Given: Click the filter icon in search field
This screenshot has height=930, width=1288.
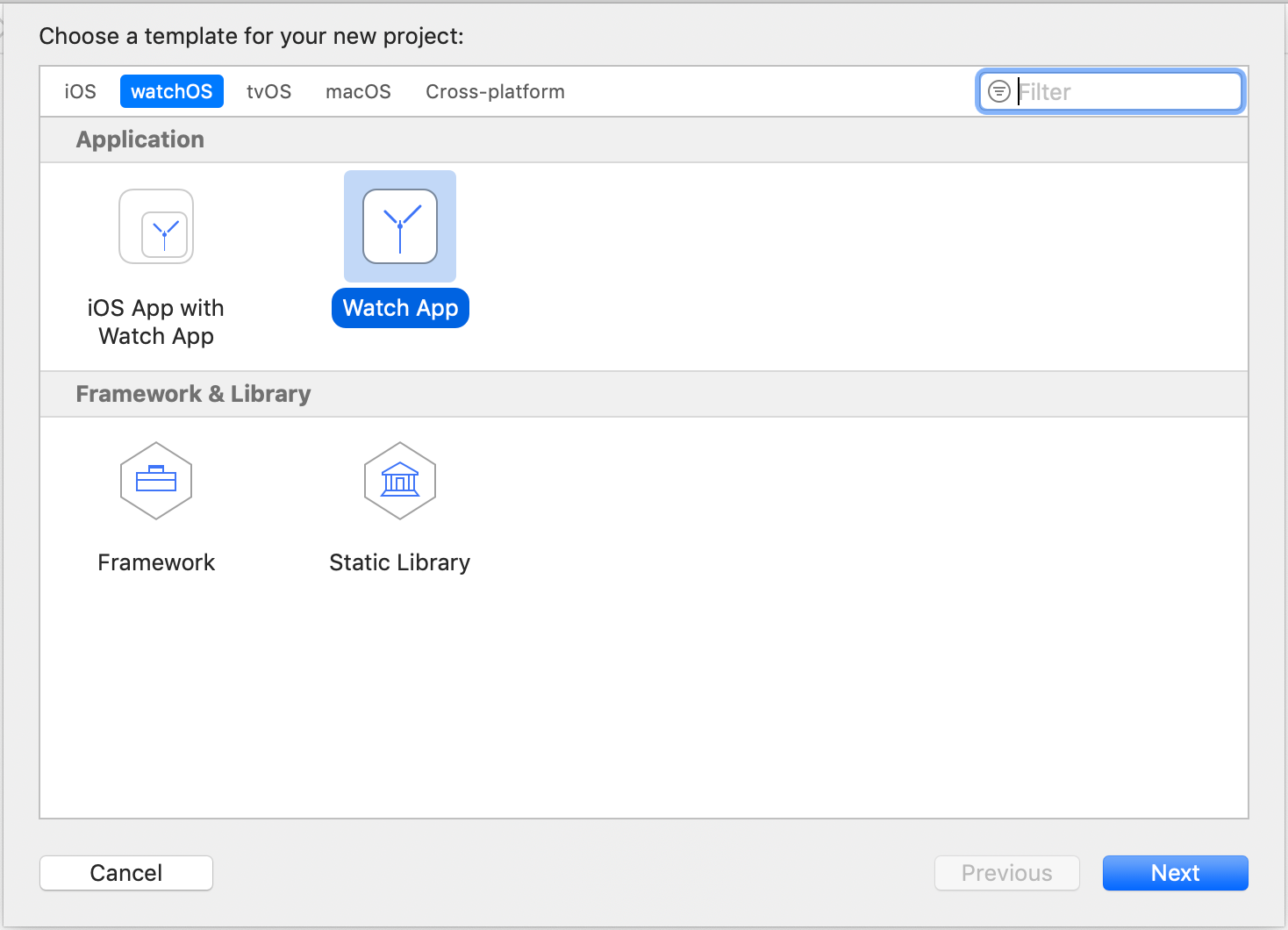Looking at the screenshot, I should 998,91.
